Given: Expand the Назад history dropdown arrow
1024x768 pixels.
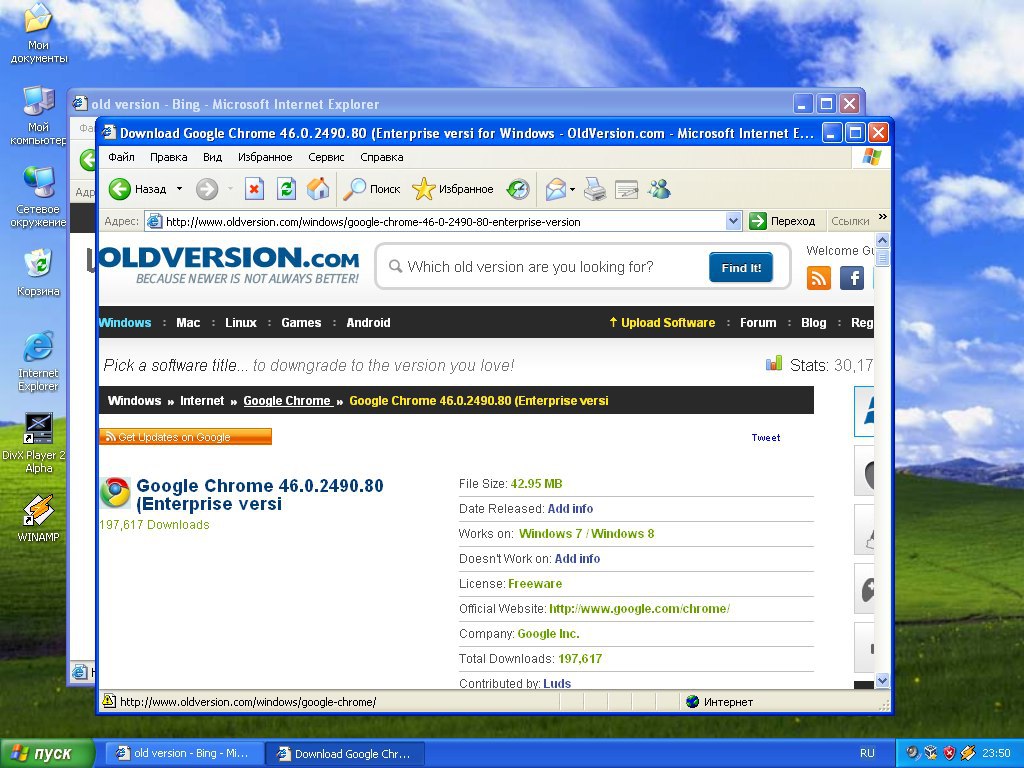Looking at the screenshot, I should pos(180,189).
